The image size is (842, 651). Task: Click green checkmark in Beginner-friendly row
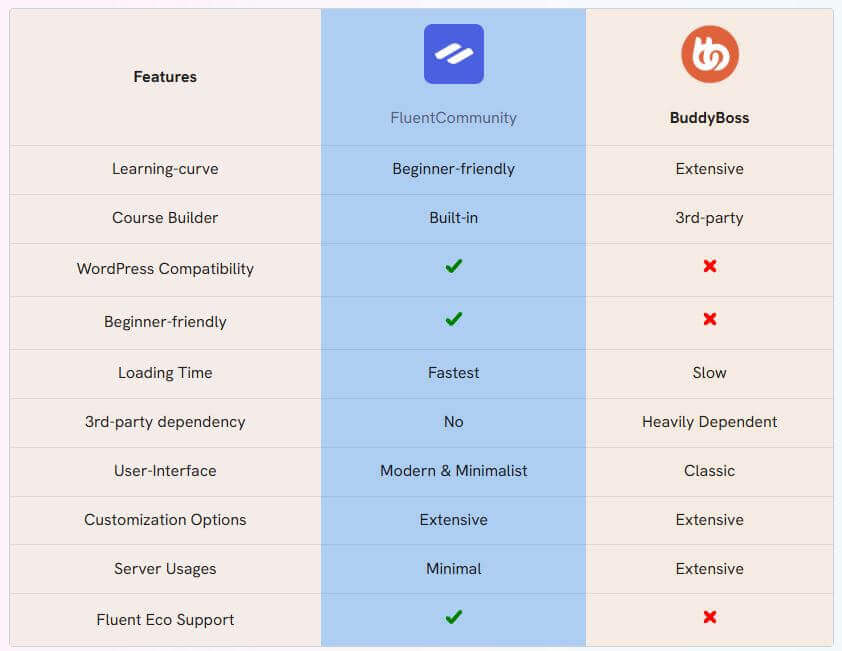454,319
